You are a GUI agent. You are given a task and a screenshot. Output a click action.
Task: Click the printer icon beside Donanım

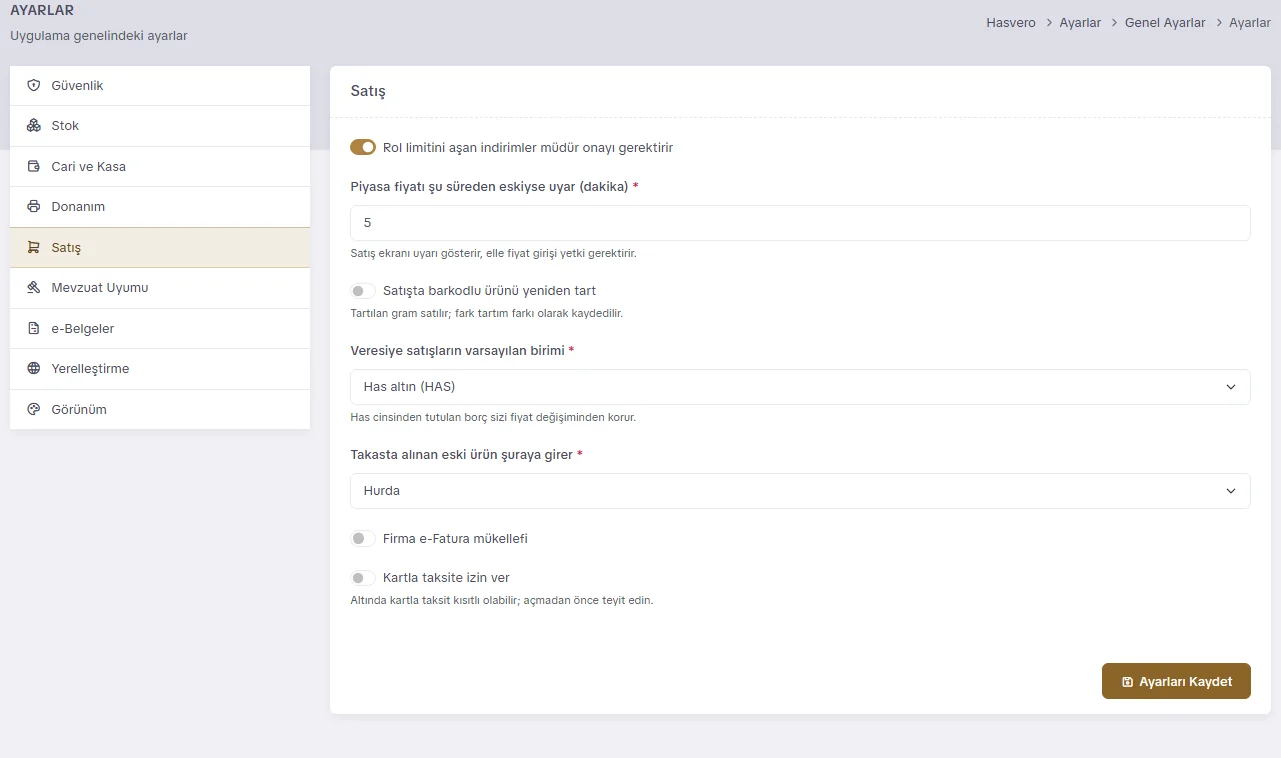(33, 207)
